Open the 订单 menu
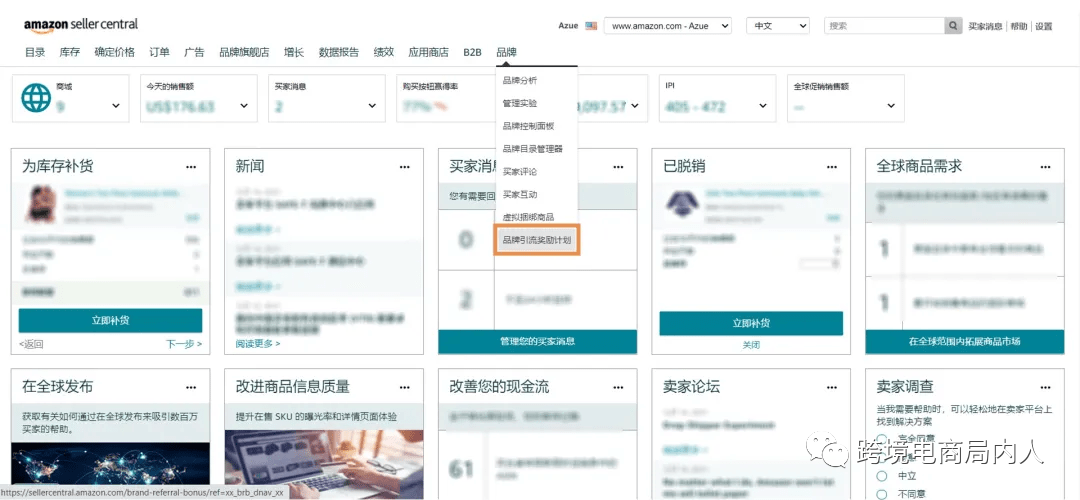1080x500 pixels. click(159, 52)
